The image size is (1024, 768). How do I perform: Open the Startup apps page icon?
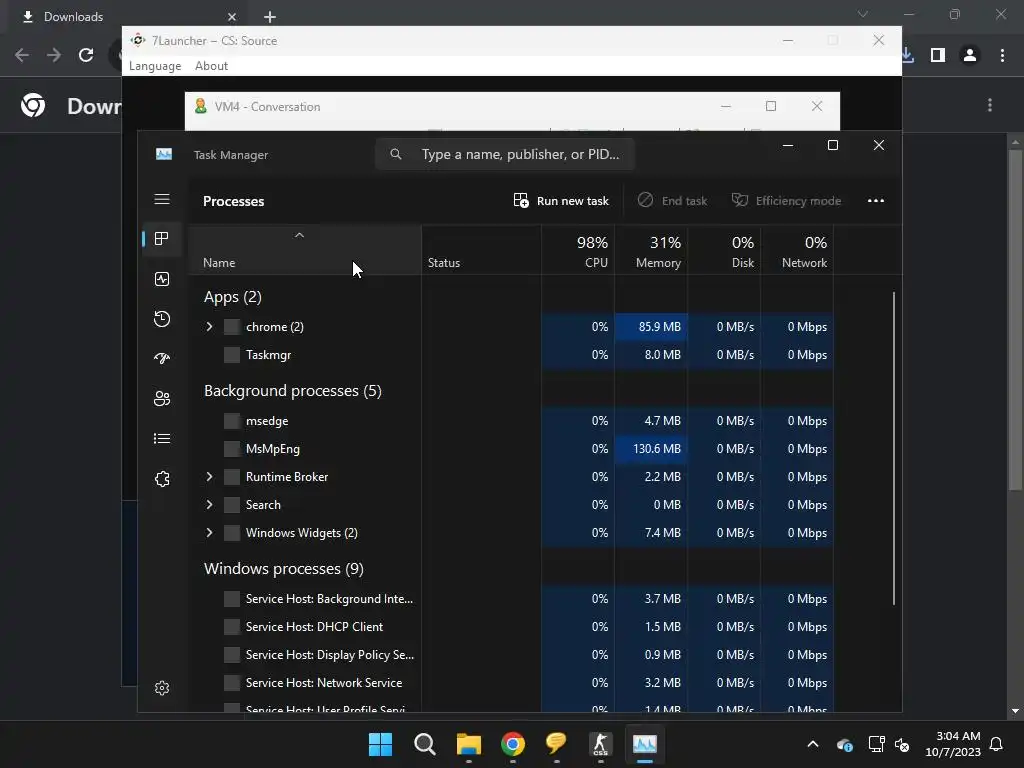point(162,359)
